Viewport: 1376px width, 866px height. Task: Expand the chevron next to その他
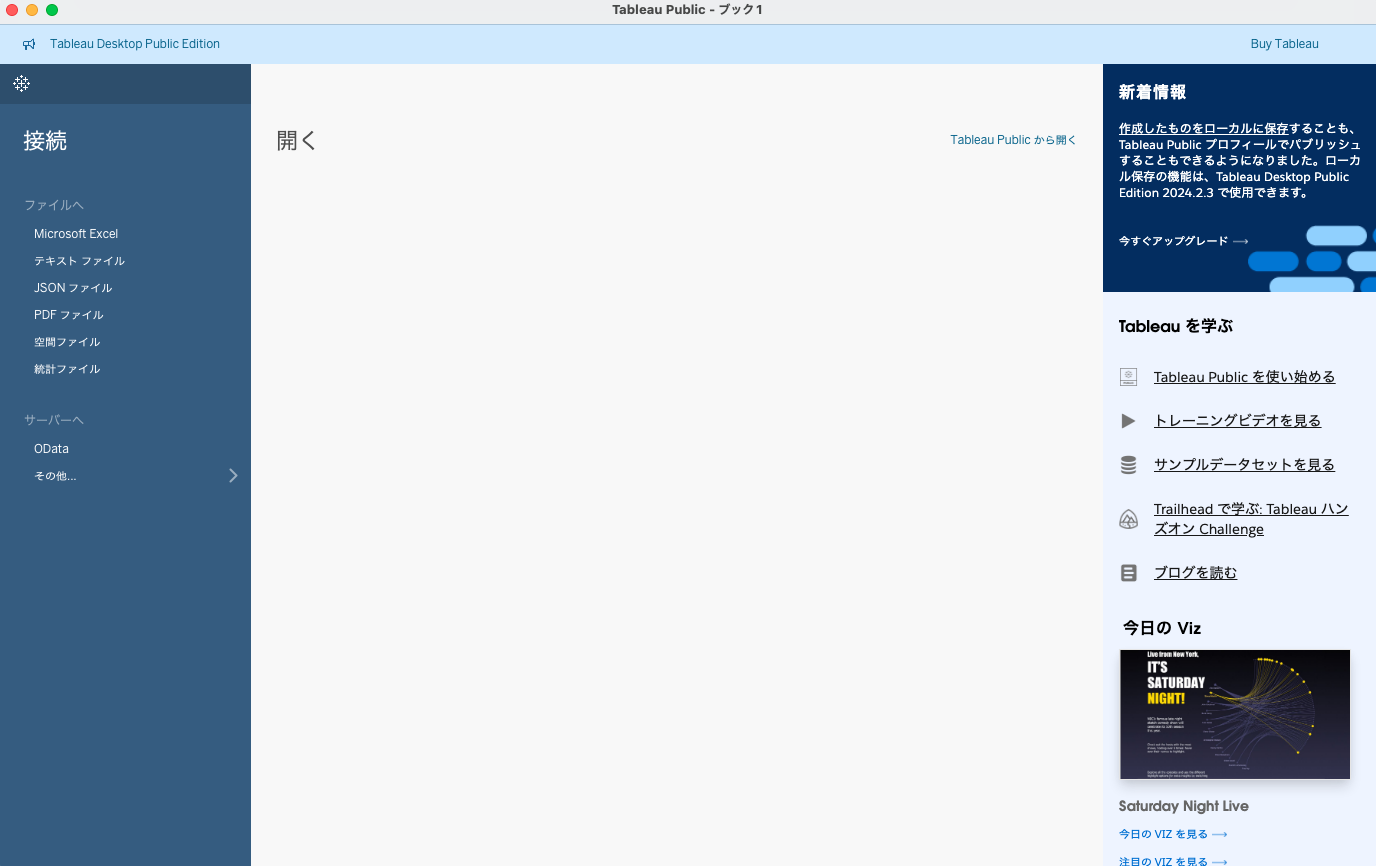[x=233, y=476]
